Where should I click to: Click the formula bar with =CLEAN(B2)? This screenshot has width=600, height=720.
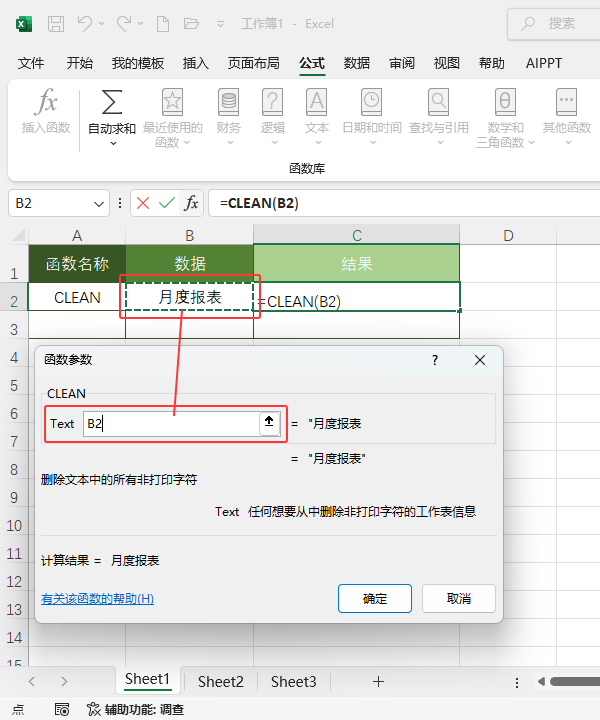pos(404,203)
